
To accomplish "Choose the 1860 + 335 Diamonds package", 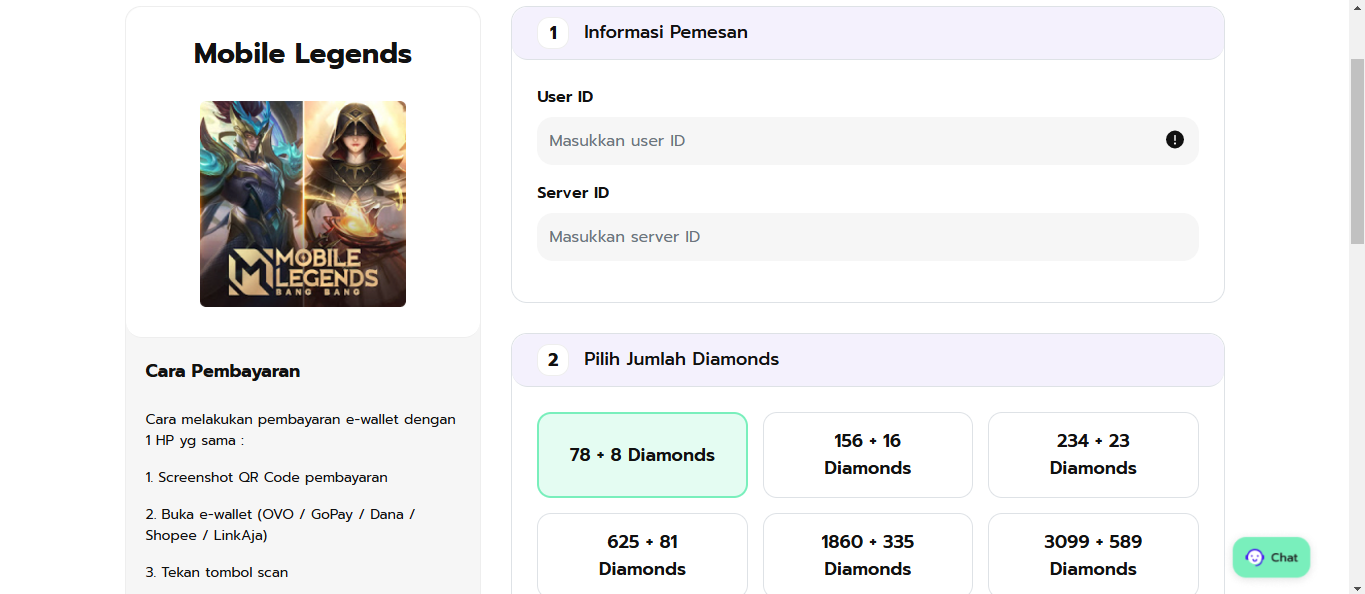I will (x=868, y=554).
